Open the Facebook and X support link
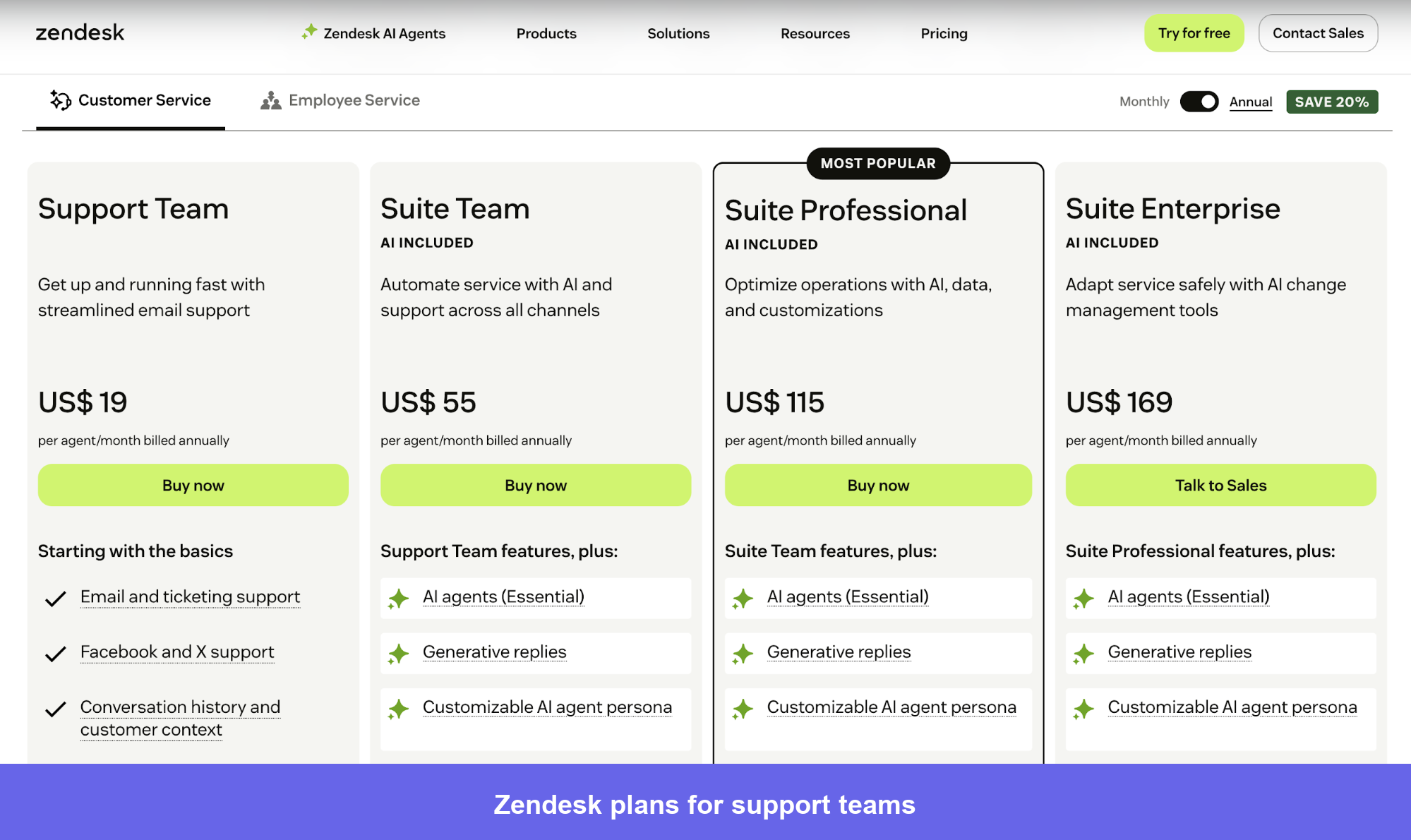This screenshot has height=840, width=1411. point(176,652)
